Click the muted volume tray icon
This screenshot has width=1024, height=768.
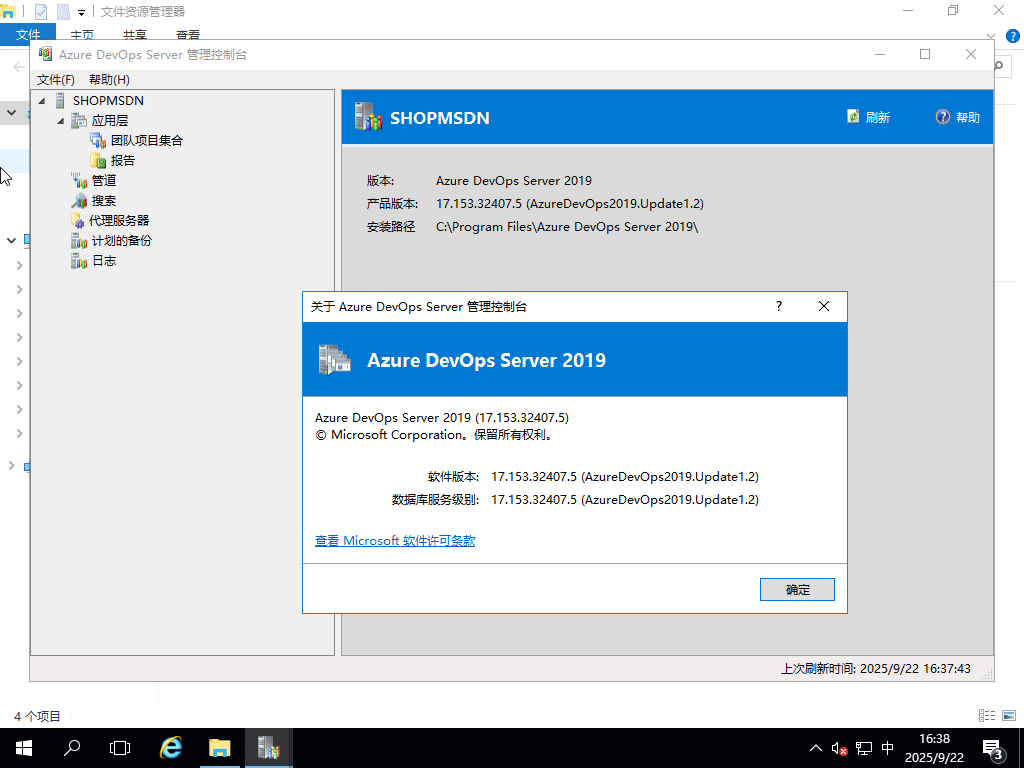839,748
